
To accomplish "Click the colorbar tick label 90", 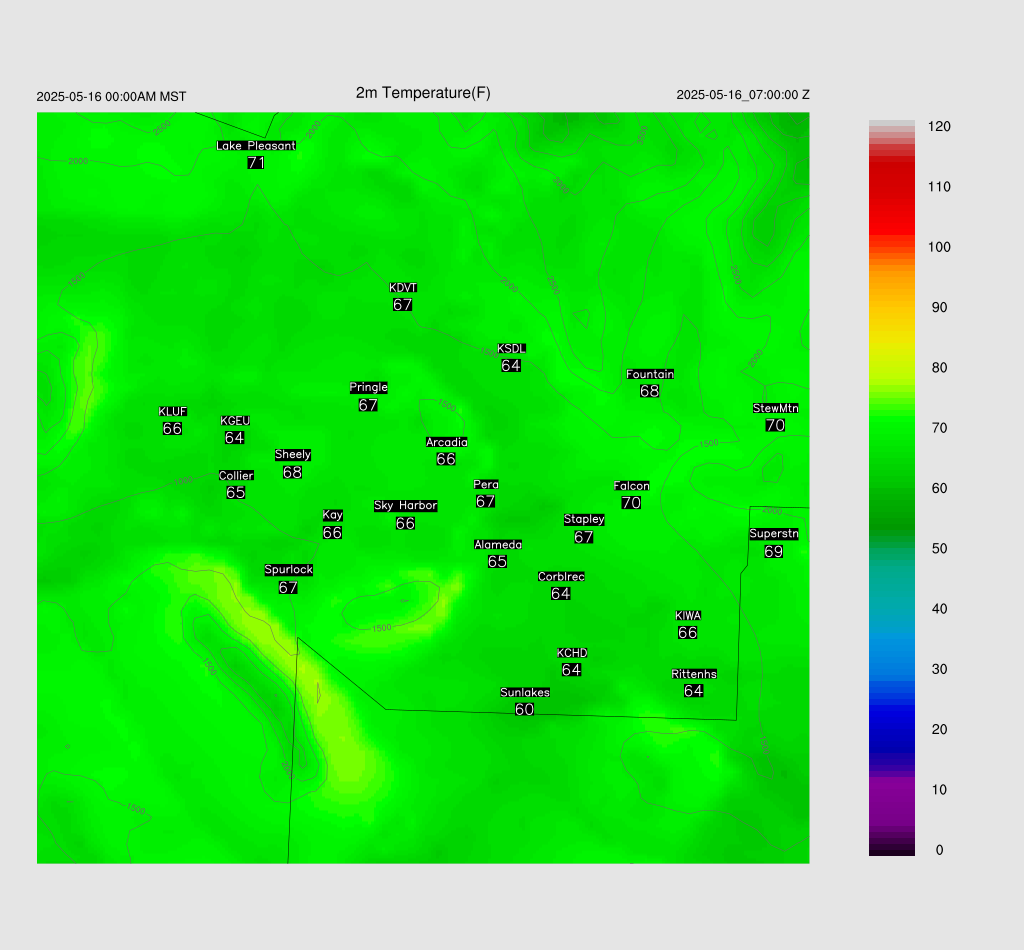I will coord(939,308).
